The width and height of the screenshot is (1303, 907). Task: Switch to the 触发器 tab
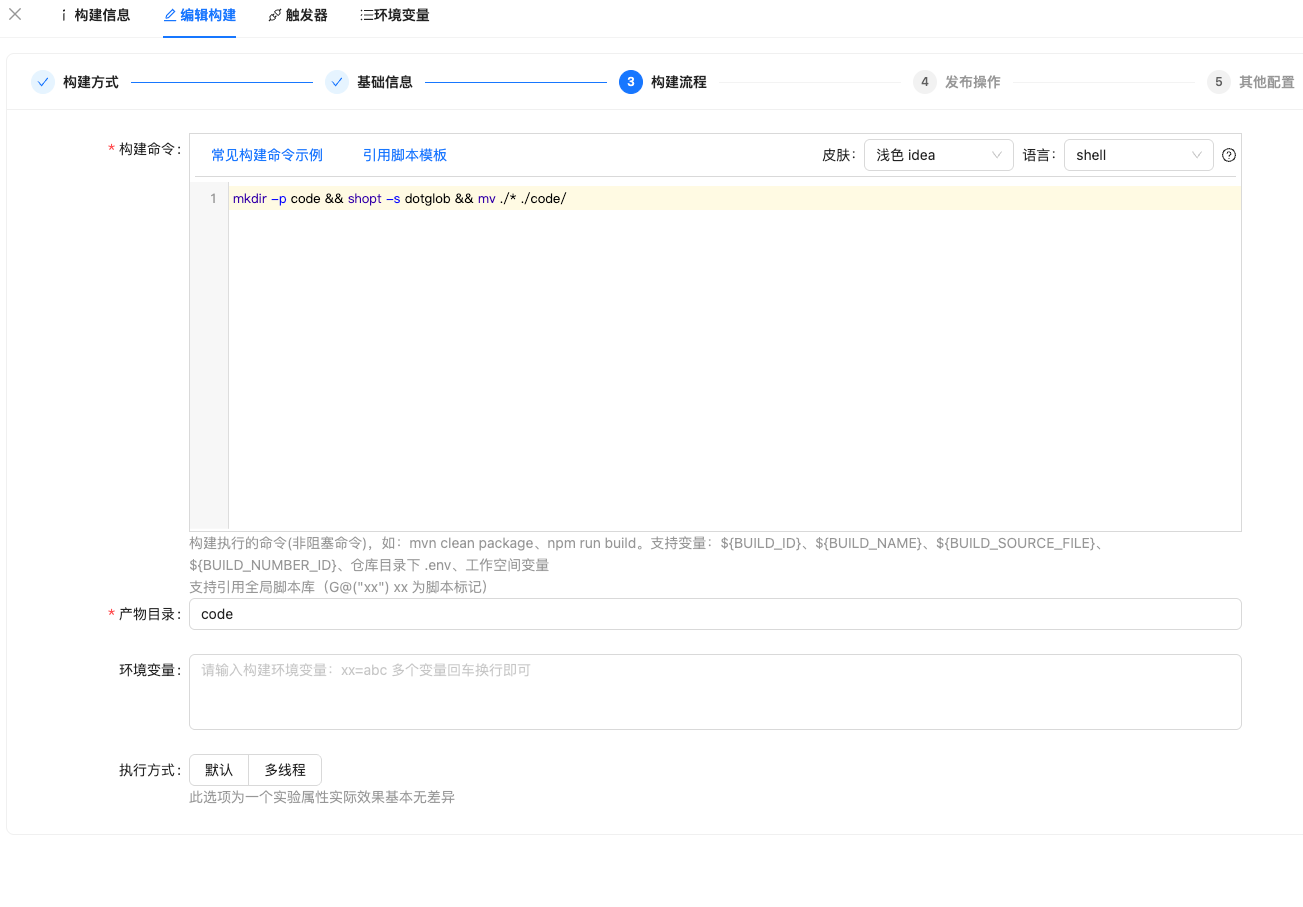click(298, 15)
